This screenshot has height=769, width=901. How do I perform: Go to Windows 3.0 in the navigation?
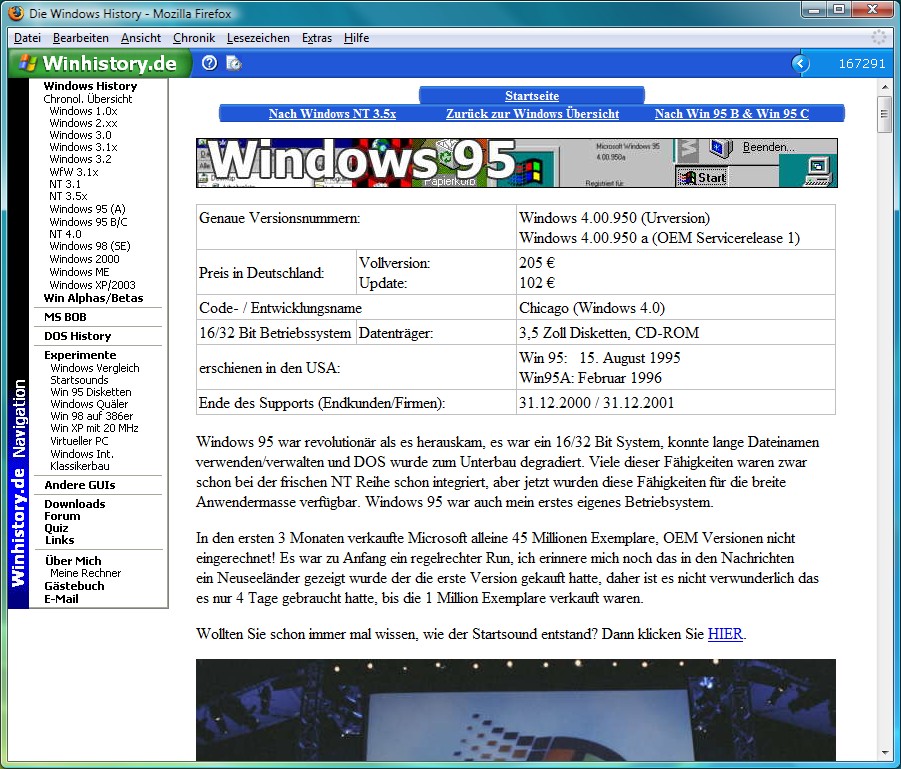tap(80, 135)
